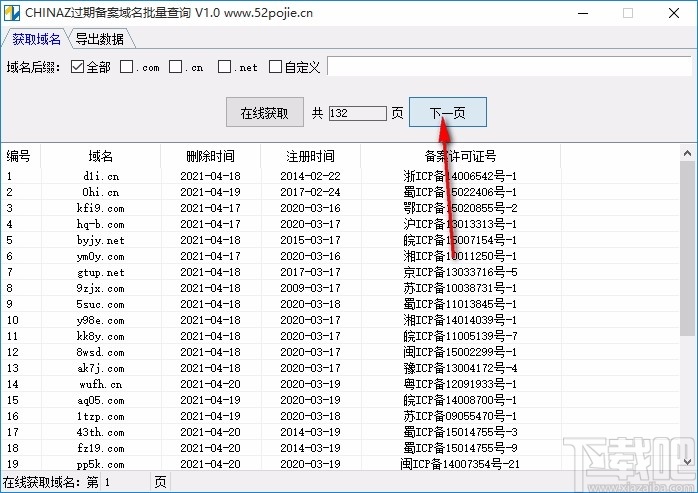Click license 闽ICP备14007354号-21
698x493 pixels.
coord(460,464)
